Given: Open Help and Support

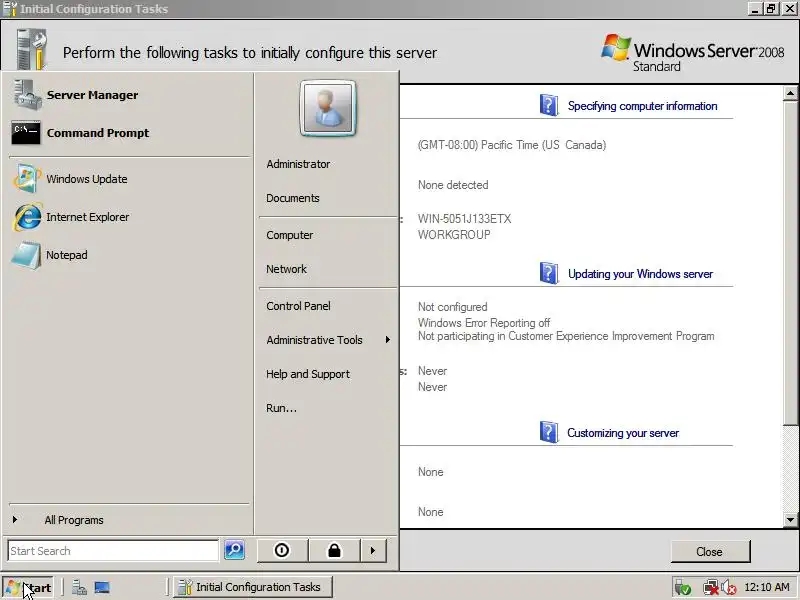Looking at the screenshot, I should click(x=308, y=374).
